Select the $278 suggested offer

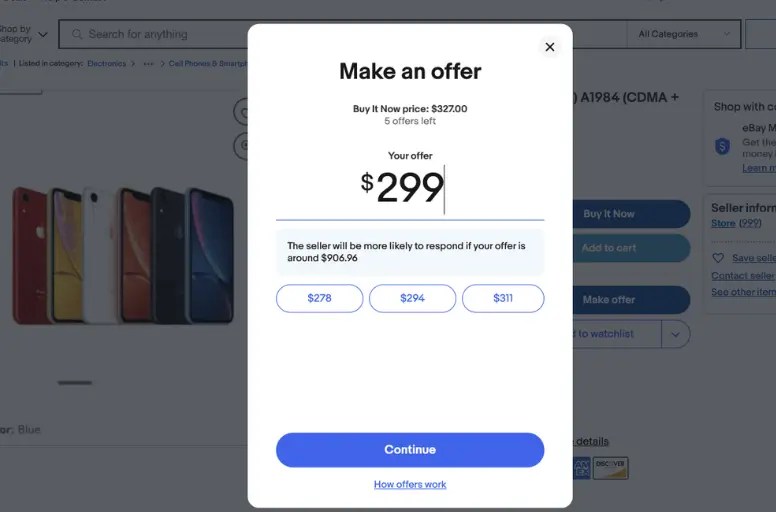[x=319, y=298]
